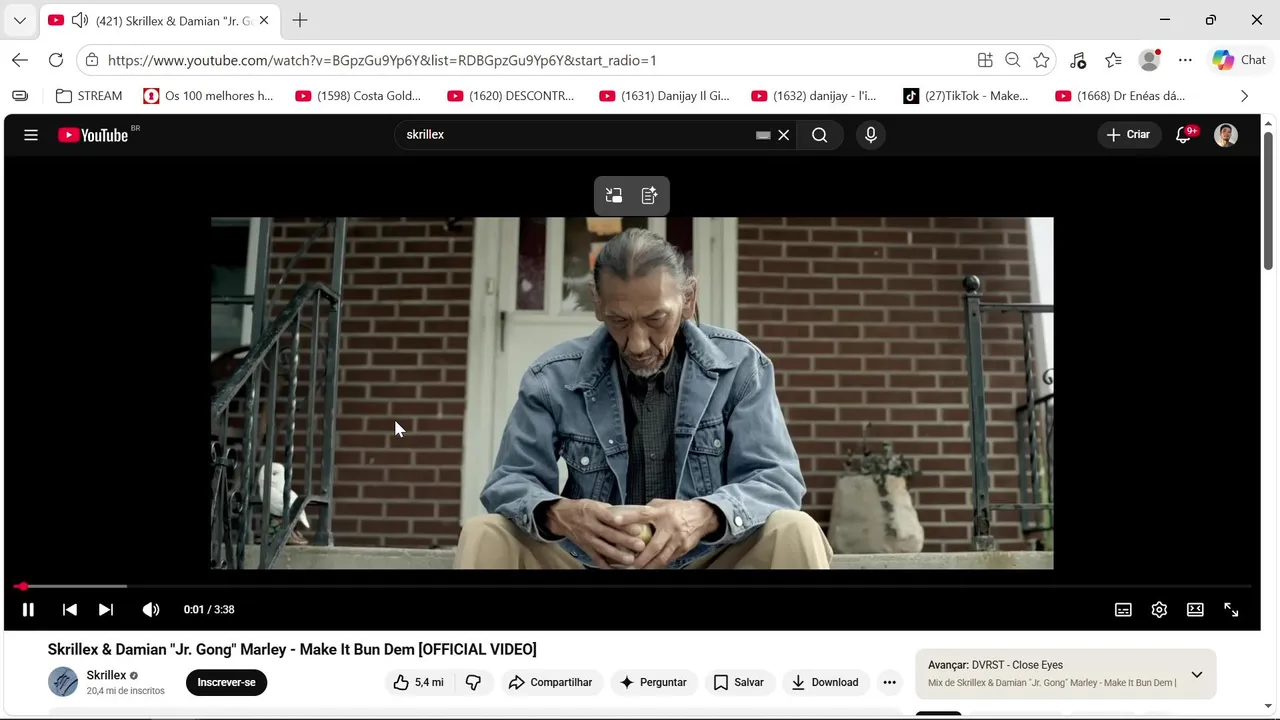Open the Edge settings and more menu
Image resolution: width=1280 pixels, height=720 pixels.
coord(1185,60)
